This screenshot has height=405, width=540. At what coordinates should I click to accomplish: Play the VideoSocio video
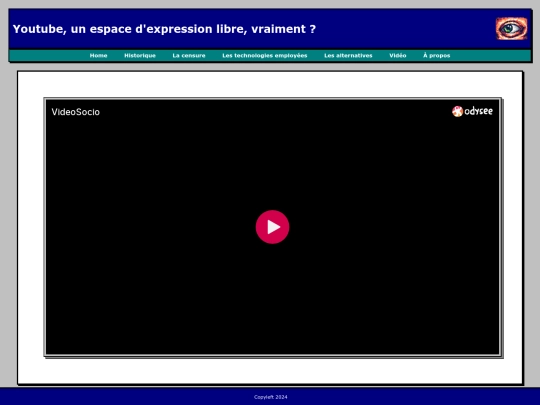point(272,227)
